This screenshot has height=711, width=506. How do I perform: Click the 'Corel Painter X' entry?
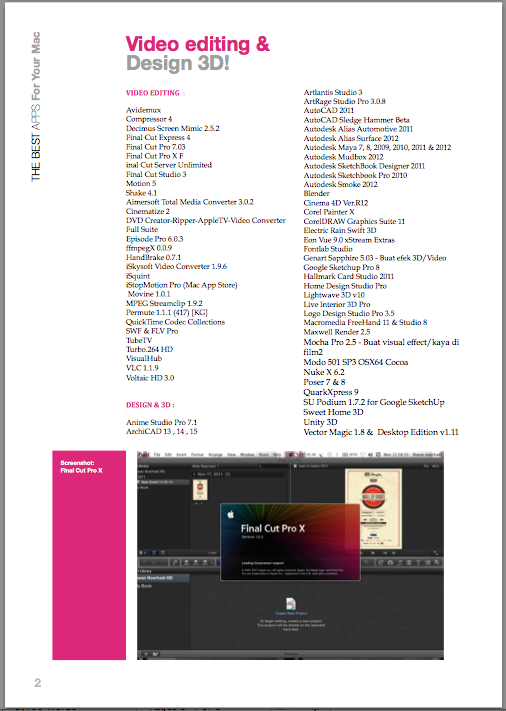[x=329, y=212]
